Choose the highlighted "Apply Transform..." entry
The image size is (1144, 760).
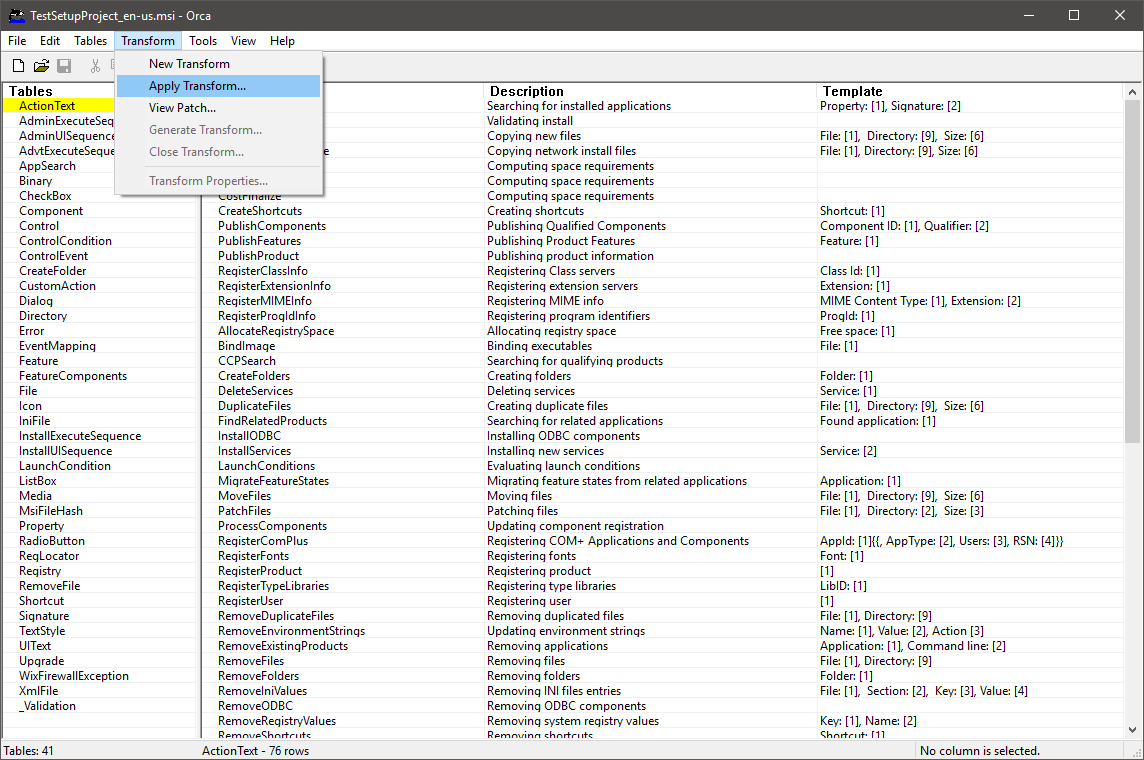click(196, 85)
